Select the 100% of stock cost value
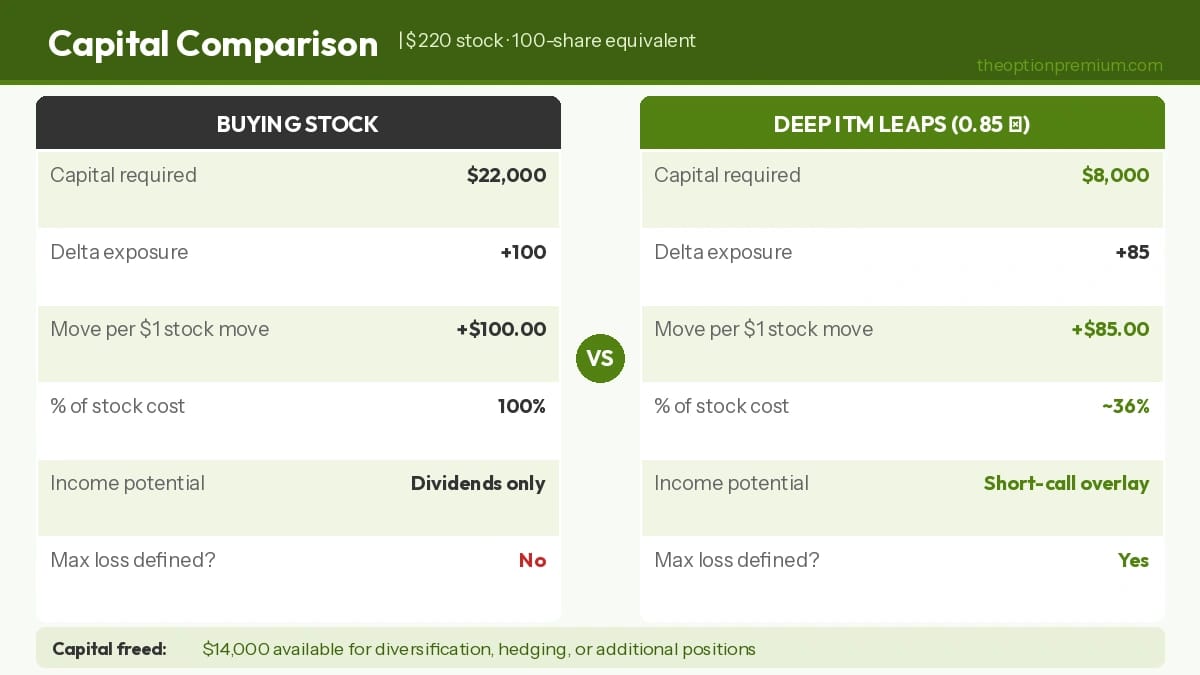The height and width of the screenshot is (675, 1200). click(x=521, y=407)
